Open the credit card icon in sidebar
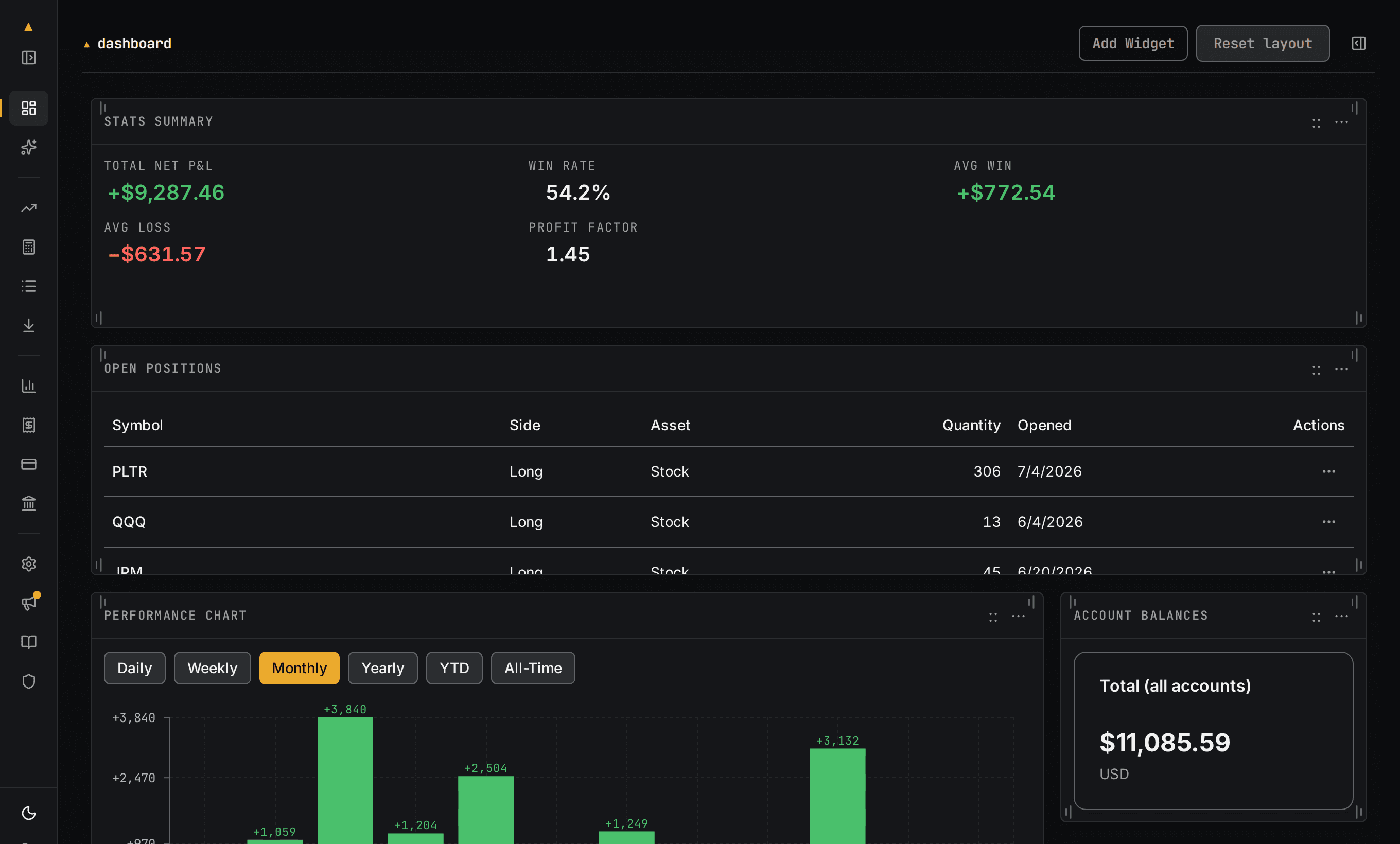Viewport: 1400px width, 844px height. click(x=28, y=464)
